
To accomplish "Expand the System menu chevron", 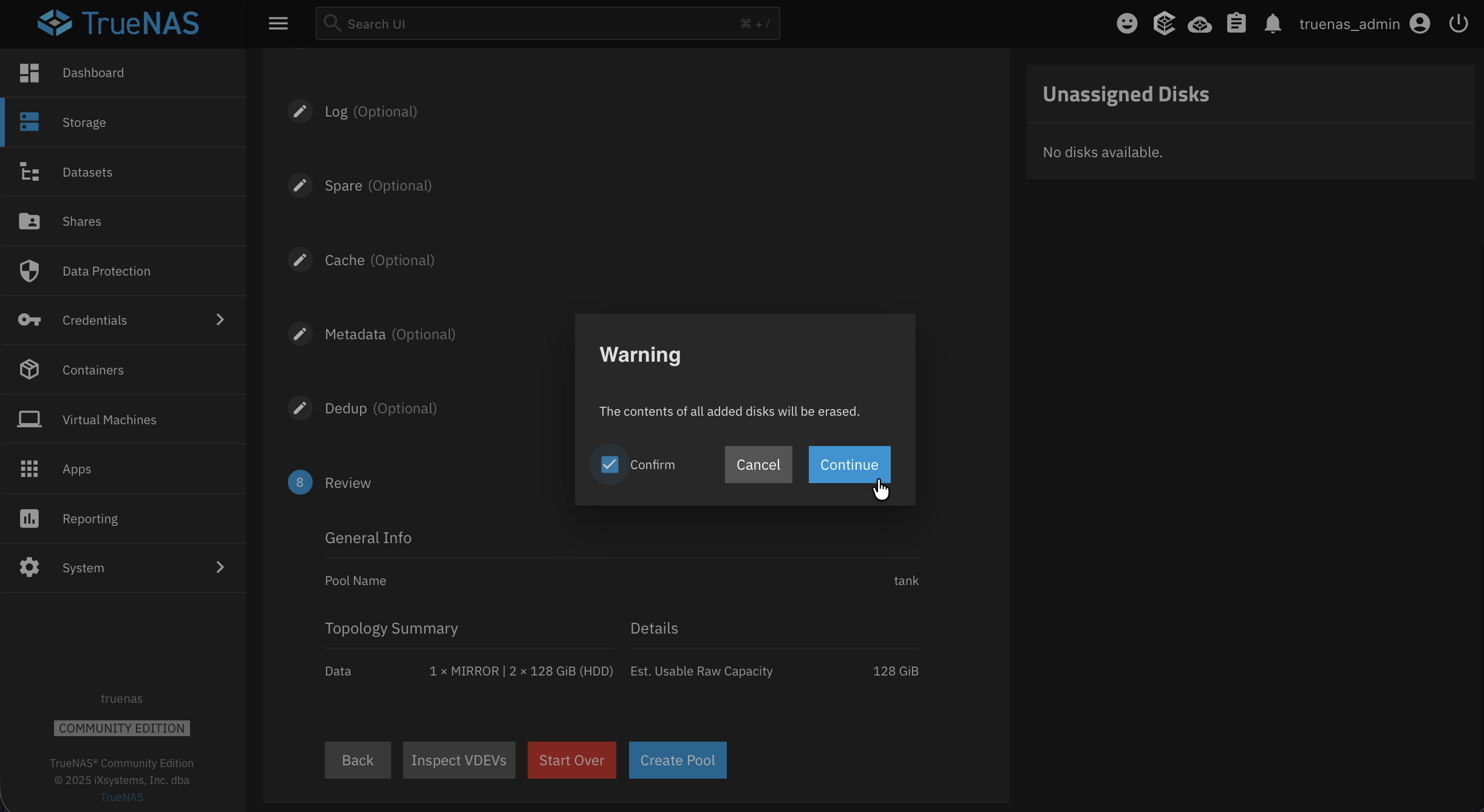I will [x=220, y=567].
